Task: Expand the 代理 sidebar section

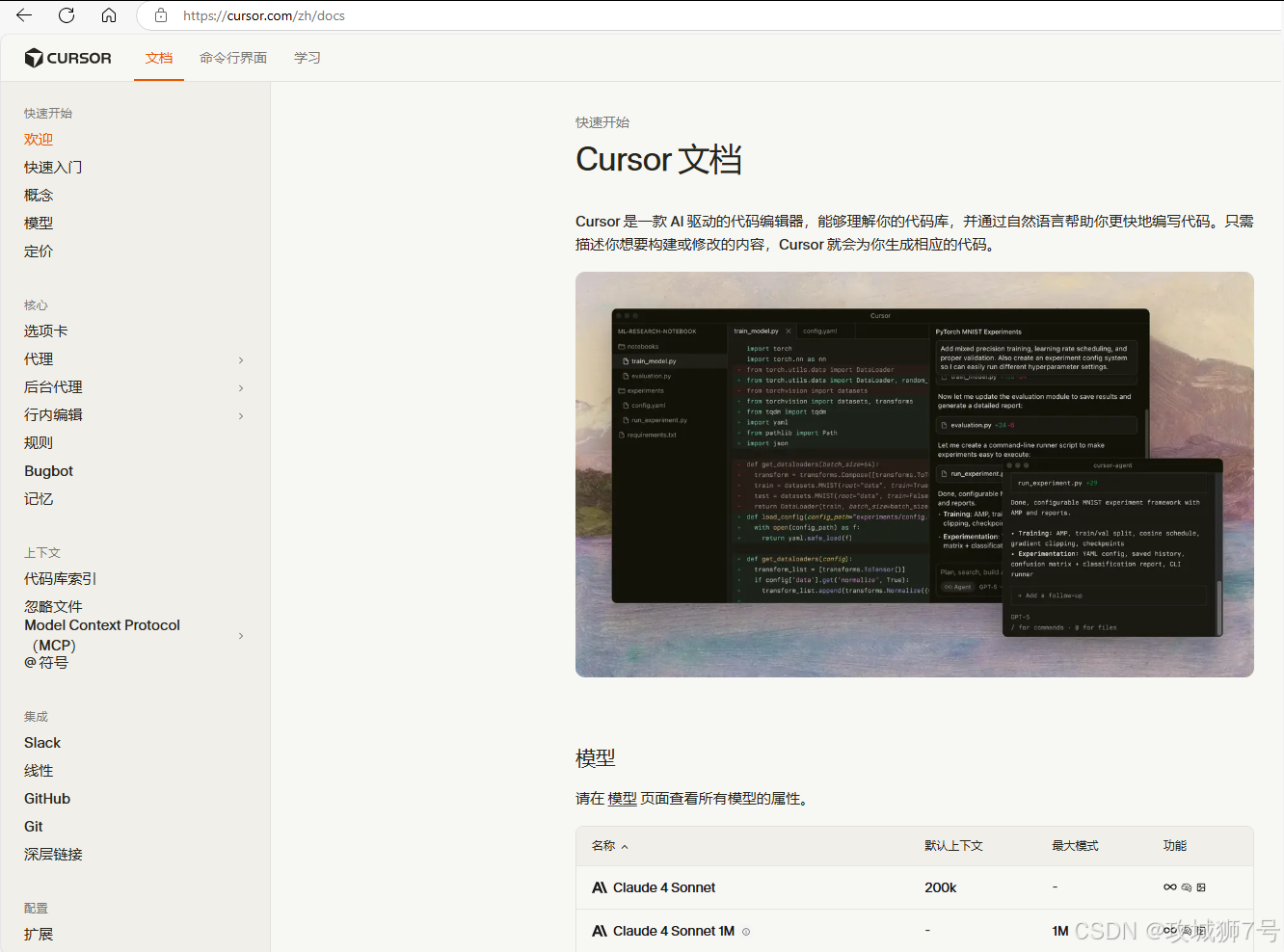Action: [x=241, y=360]
